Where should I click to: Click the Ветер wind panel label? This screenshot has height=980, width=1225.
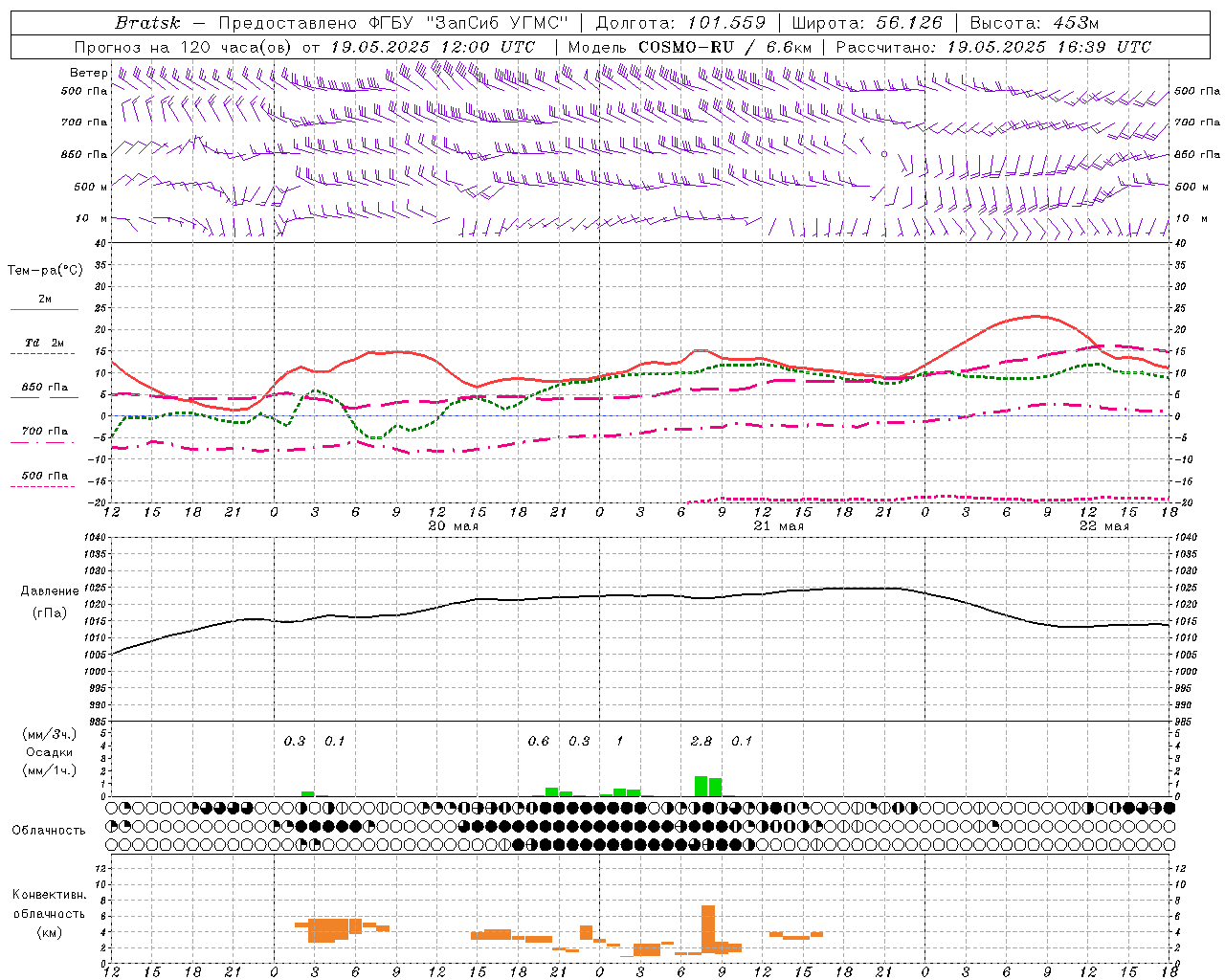pyautogui.click(x=88, y=73)
